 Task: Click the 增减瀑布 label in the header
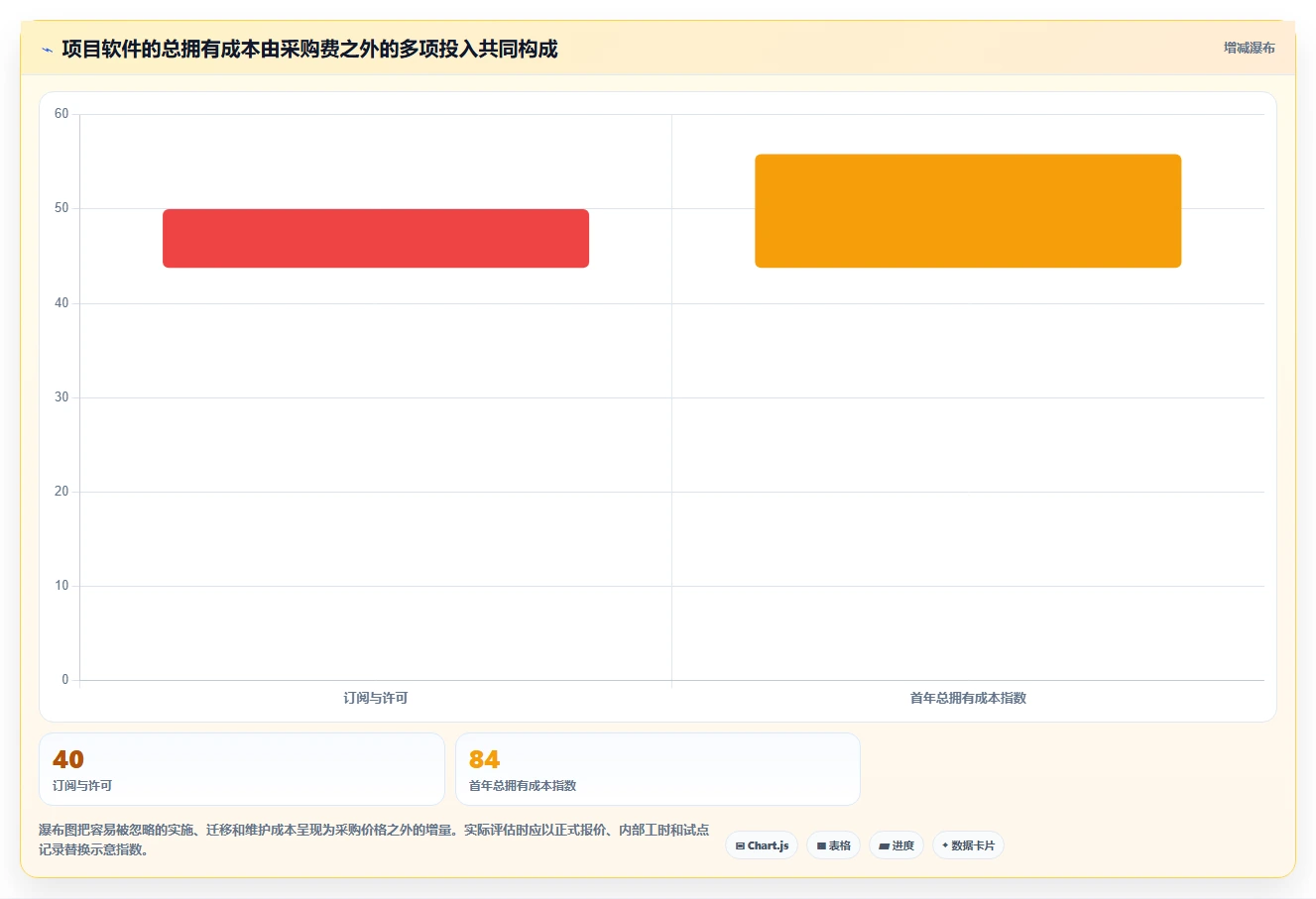[1249, 48]
